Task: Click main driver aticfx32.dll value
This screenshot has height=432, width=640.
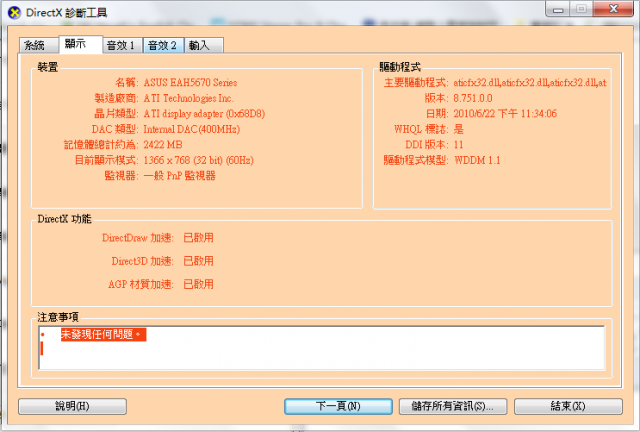Action: click(x=530, y=82)
